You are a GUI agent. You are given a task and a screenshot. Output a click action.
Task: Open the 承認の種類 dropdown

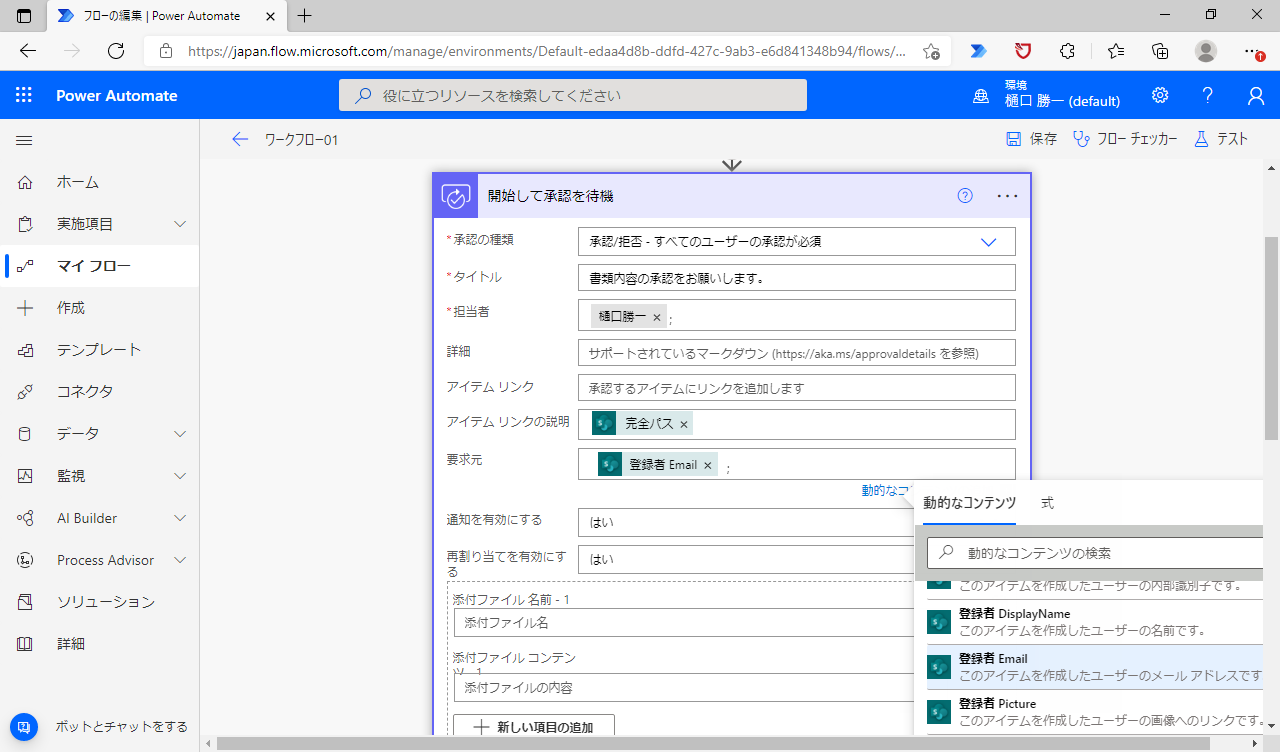pyautogui.click(x=796, y=242)
